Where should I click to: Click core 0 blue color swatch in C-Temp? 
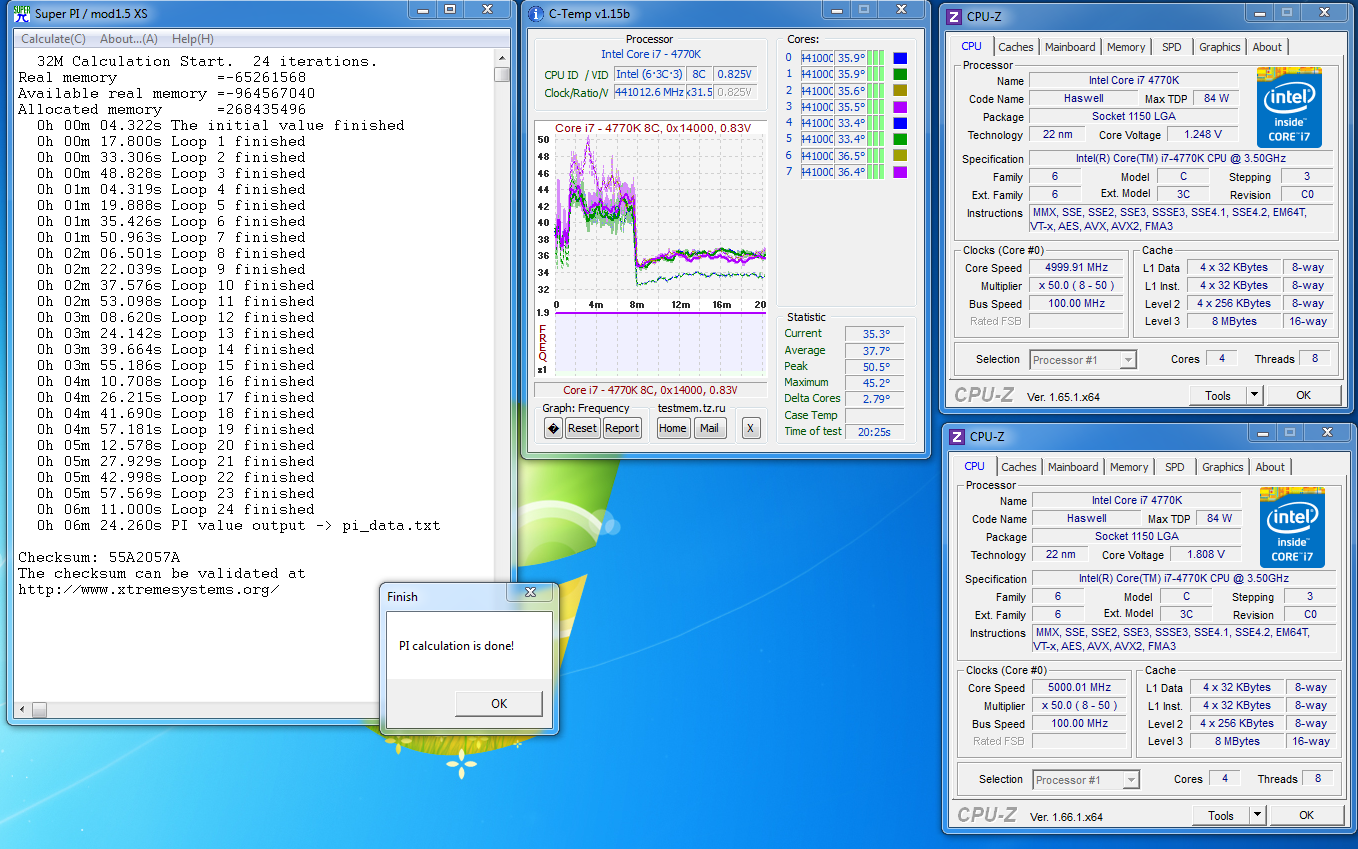(x=900, y=58)
